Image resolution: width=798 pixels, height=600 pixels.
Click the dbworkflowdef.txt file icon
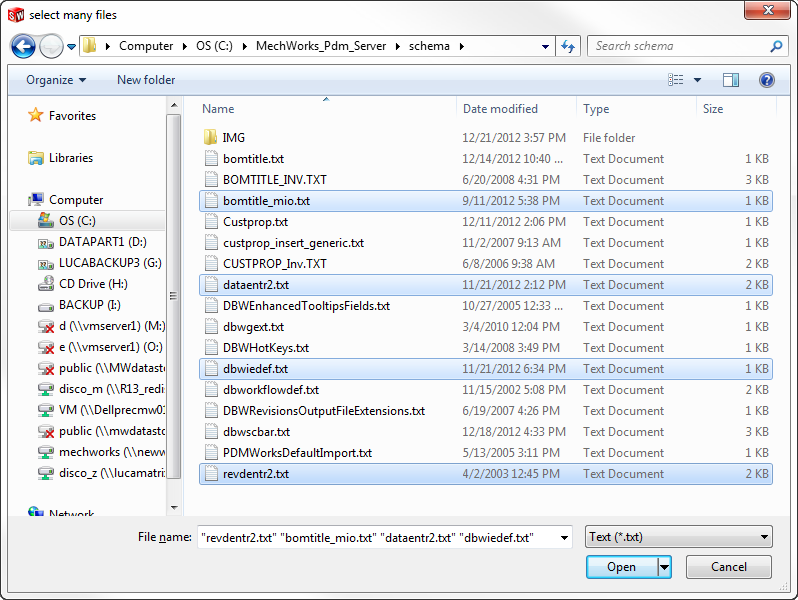(x=211, y=390)
